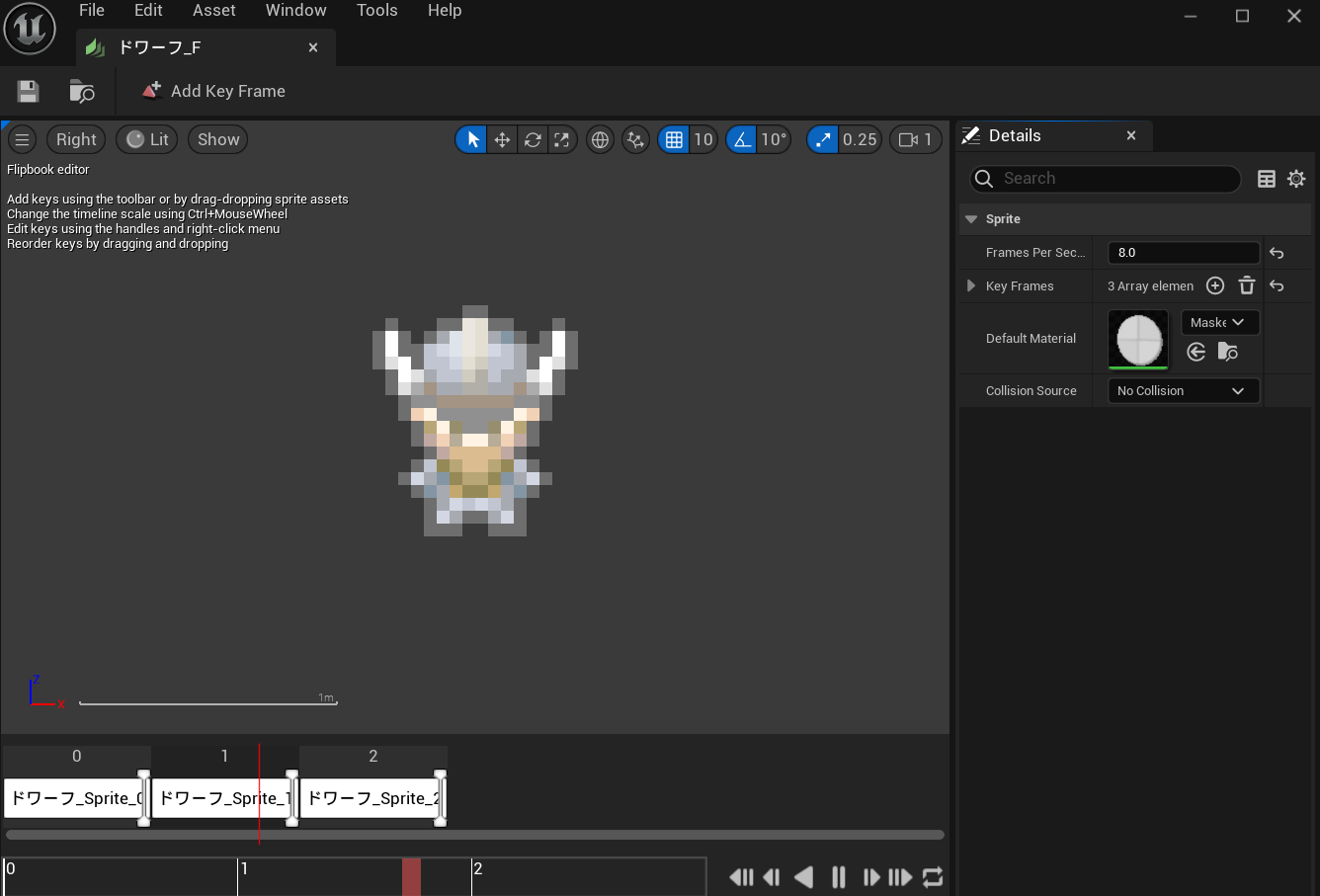Delete all Key Frames with trash icon
This screenshot has height=896, width=1320.
point(1247,285)
